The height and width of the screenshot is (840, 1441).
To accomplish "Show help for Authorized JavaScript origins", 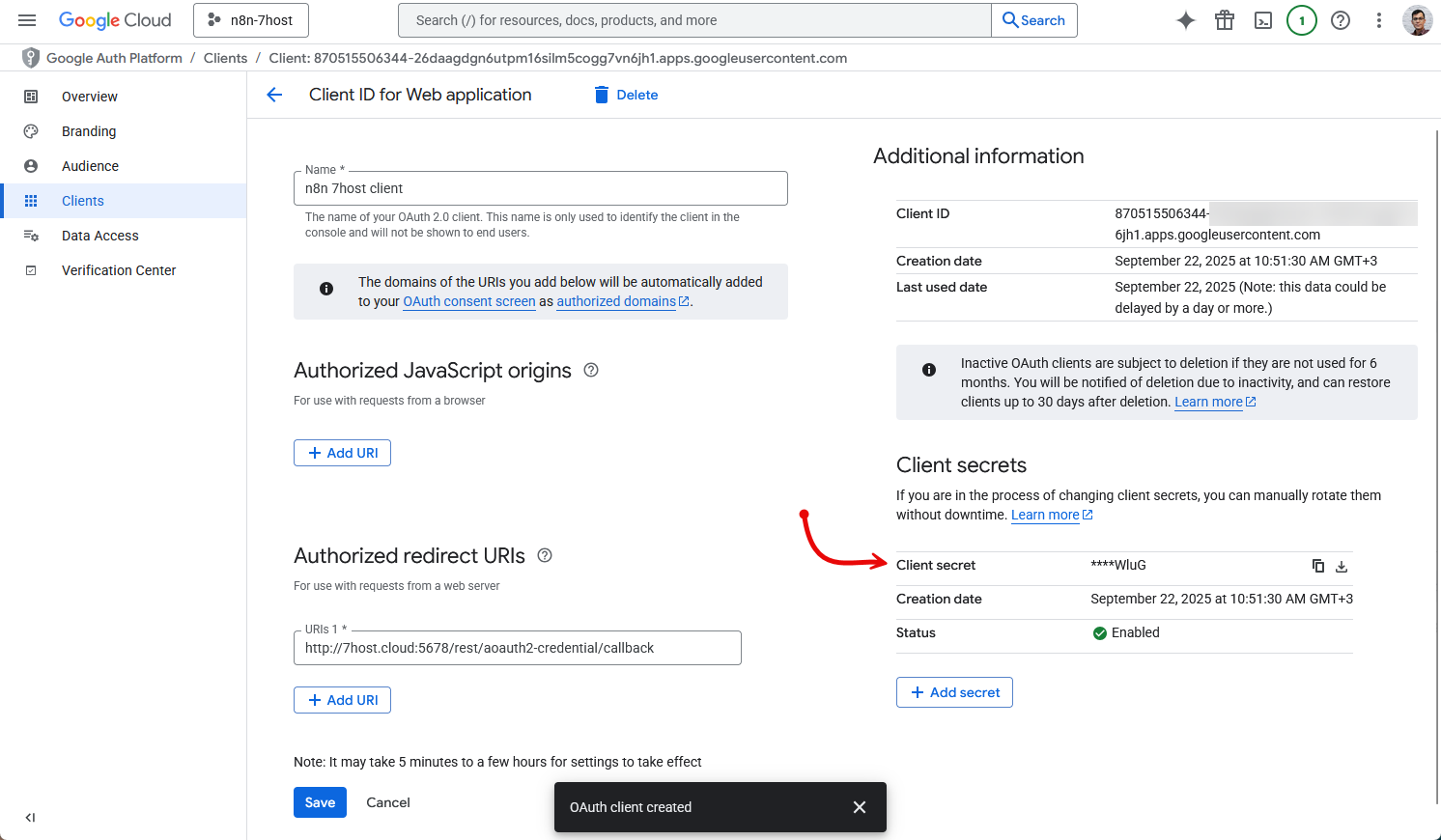I will coord(591,370).
